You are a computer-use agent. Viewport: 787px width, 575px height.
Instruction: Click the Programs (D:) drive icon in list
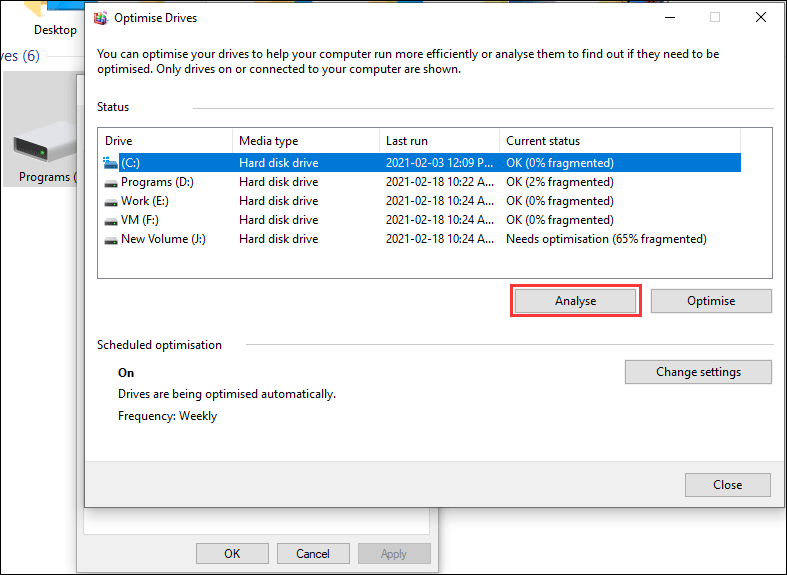110,183
